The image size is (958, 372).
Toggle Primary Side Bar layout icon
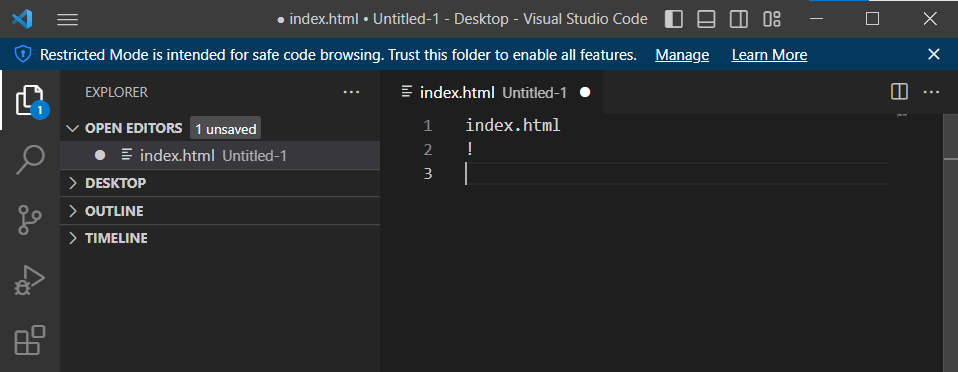point(674,20)
